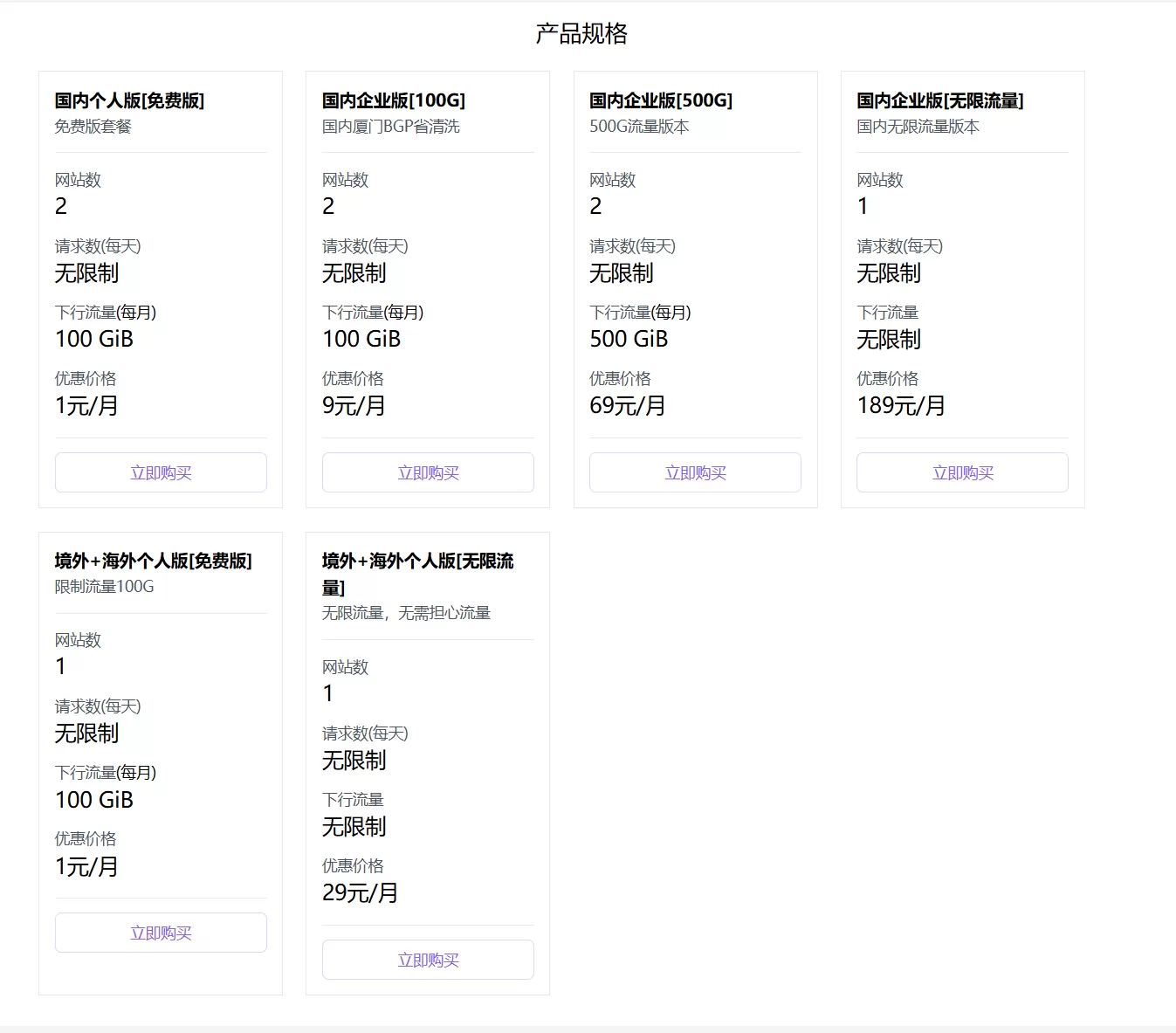Click the 国内企业版[500G] title

click(661, 100)
